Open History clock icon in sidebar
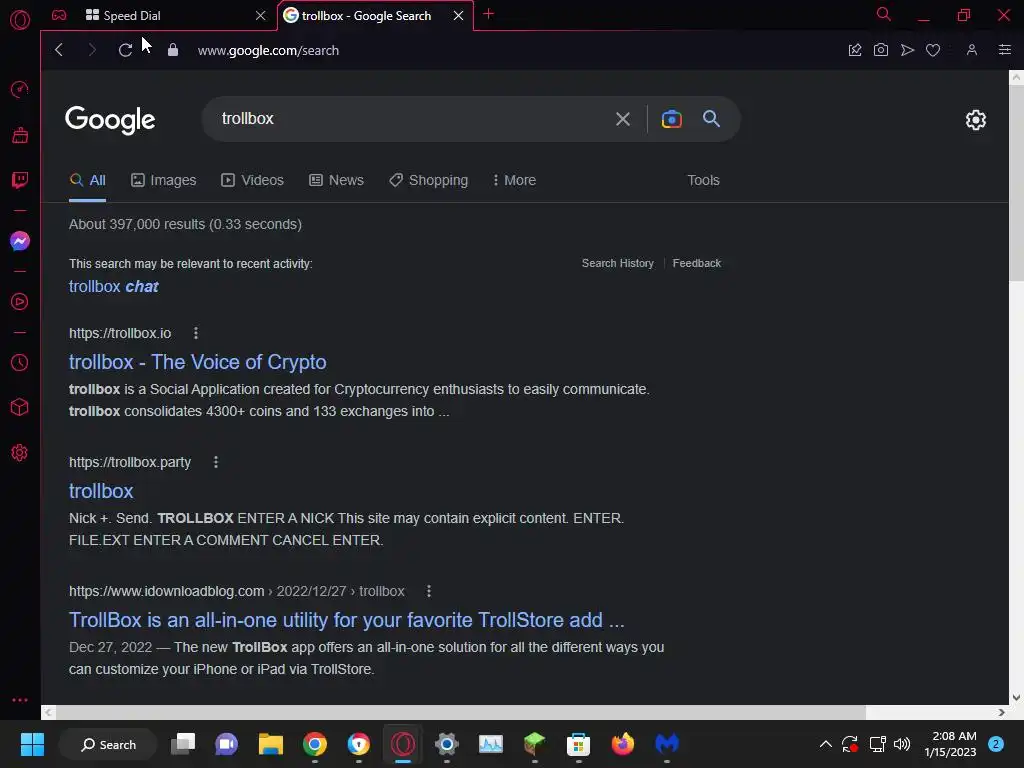This screenshot has height=768, width=1024. coord(20,362)
